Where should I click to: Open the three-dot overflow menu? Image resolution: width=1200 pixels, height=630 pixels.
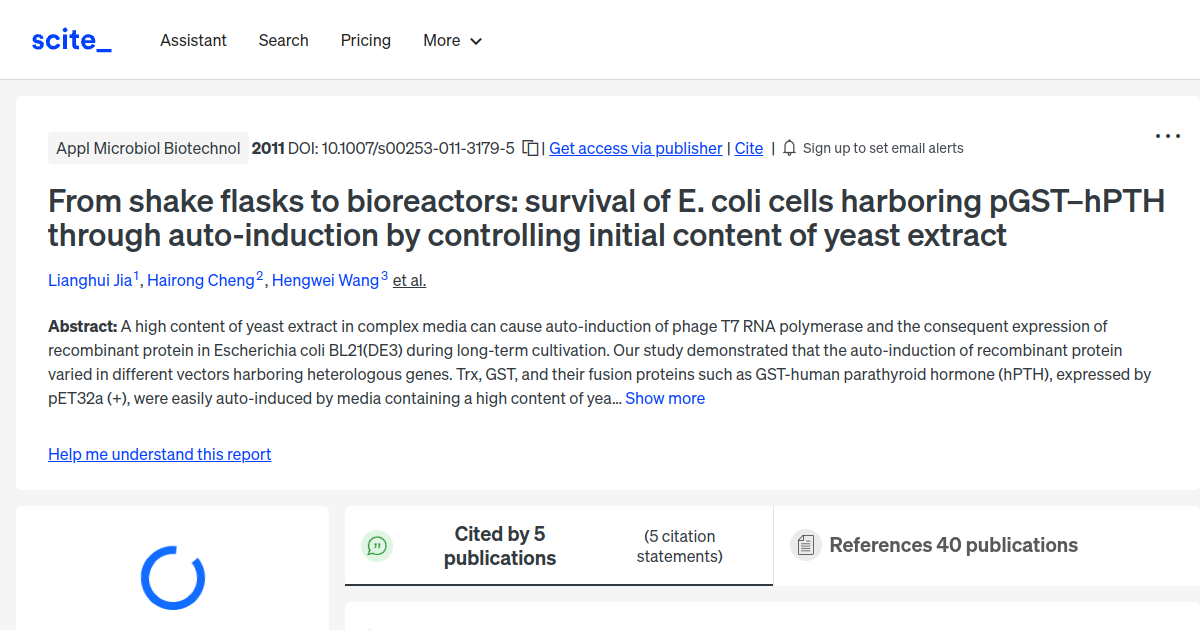click(x=1167, y=135)
